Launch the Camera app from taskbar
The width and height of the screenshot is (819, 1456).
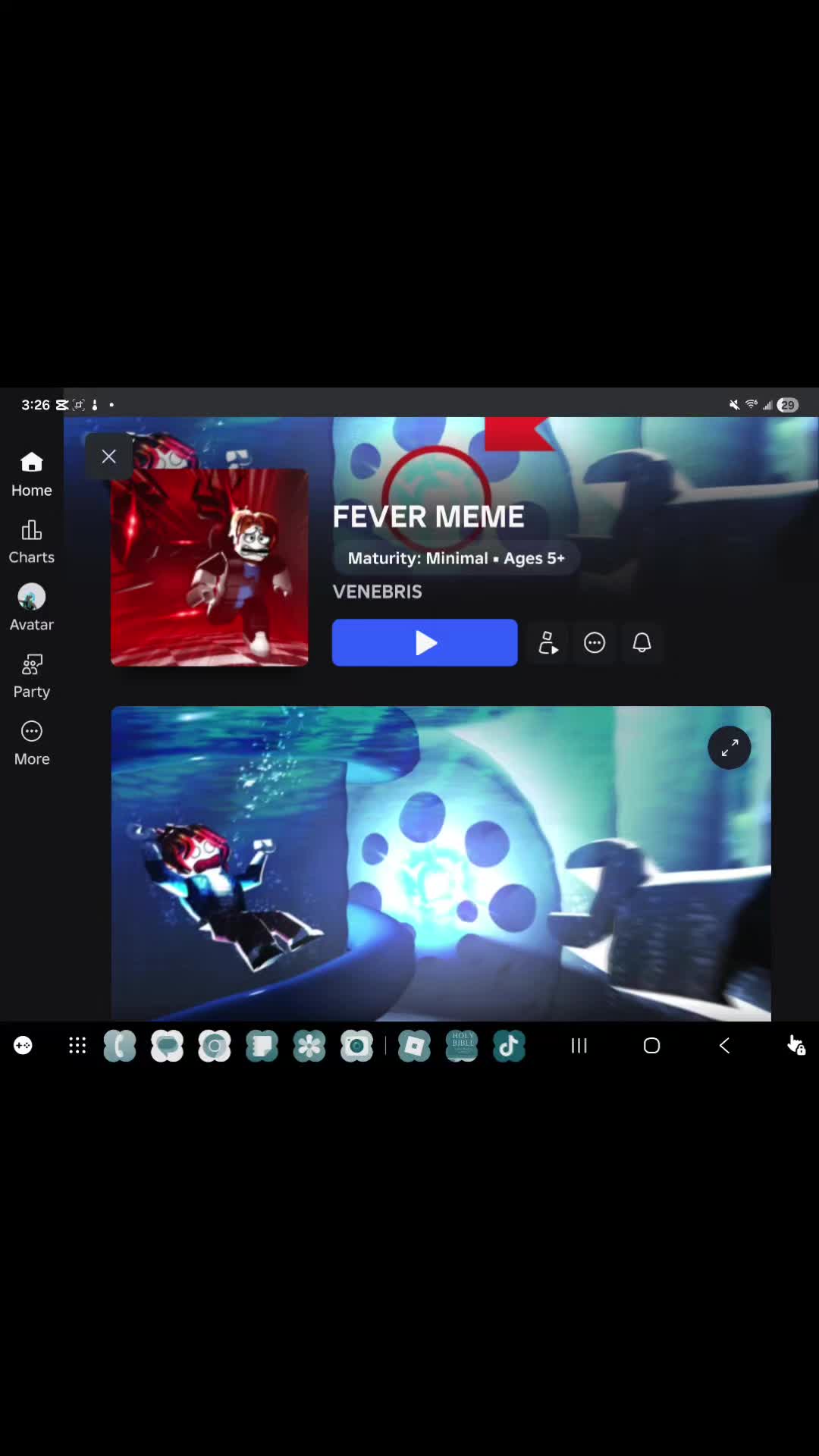coord(356,1046)
